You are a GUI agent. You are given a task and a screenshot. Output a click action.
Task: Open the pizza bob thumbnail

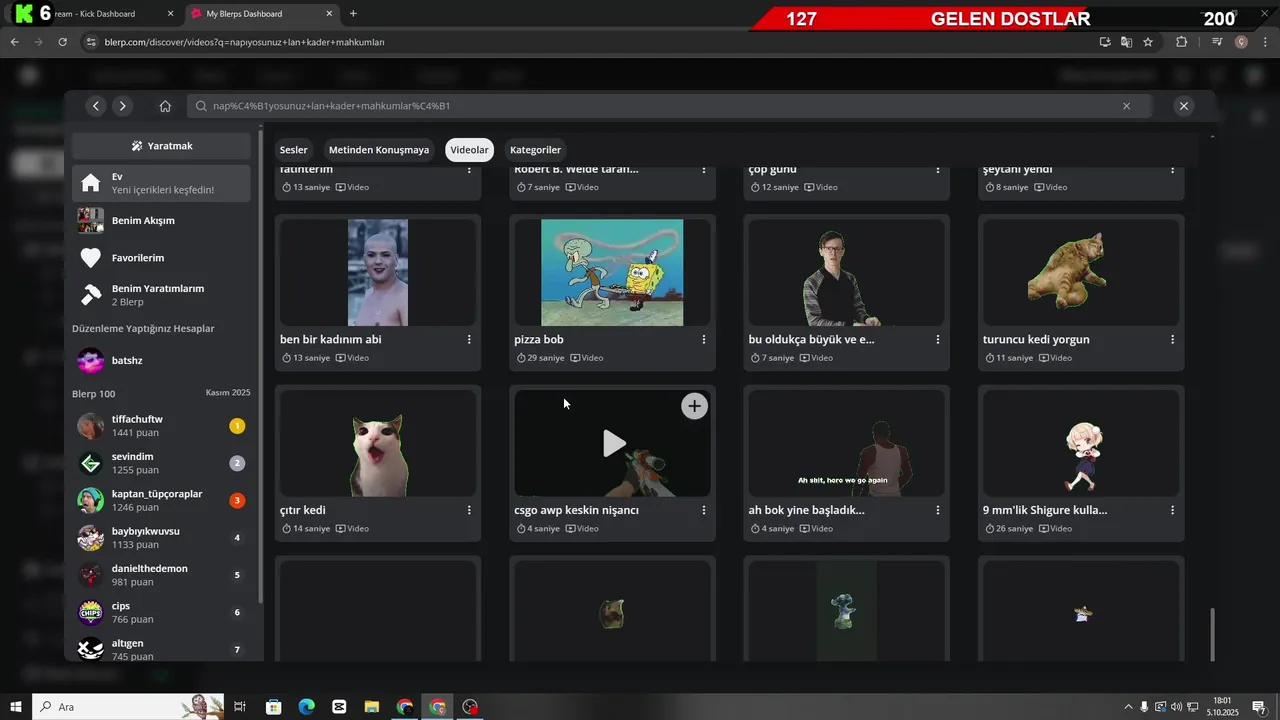click(x=612, y=273)
